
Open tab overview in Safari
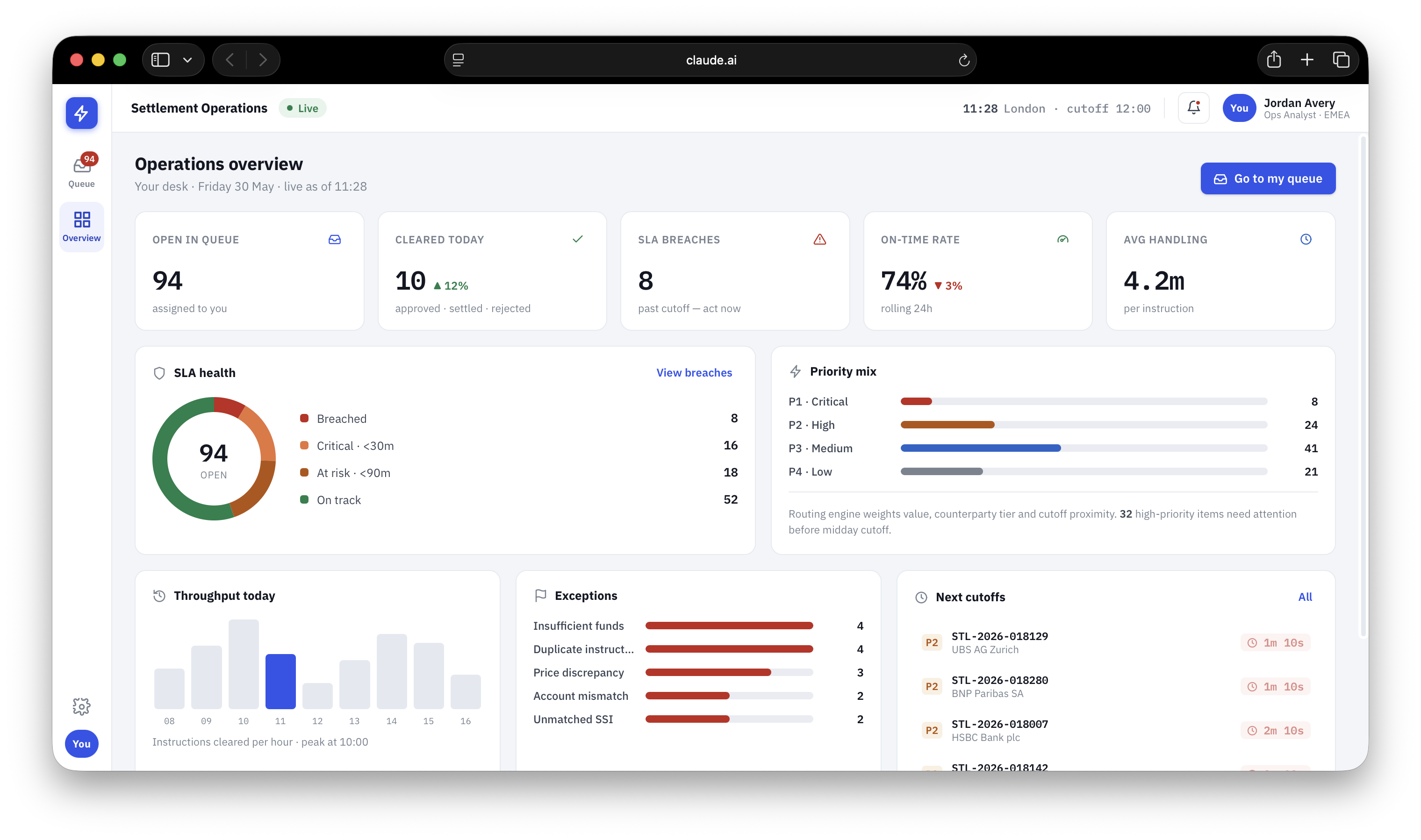[1341, 59]
